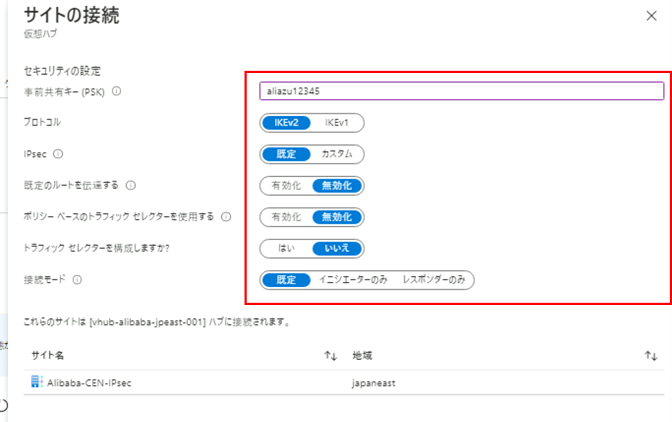Select the IKEv2 protocol option
This screenshot has height=422, width=672.
[x=286, y=123]
